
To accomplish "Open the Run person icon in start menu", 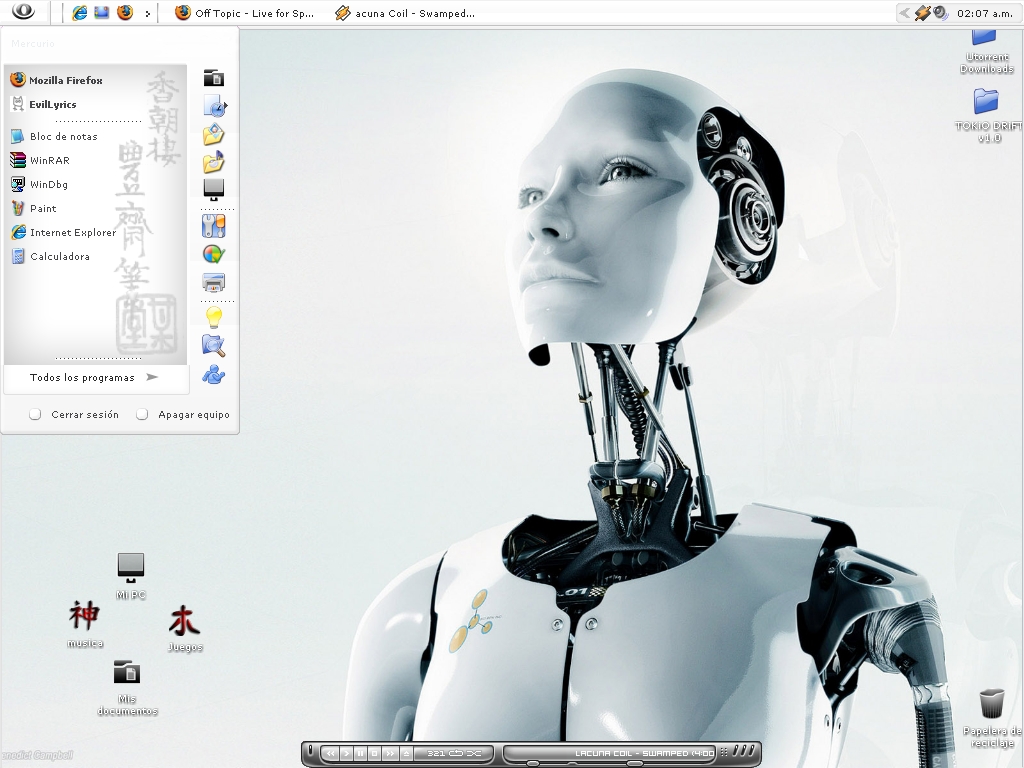I will point(214,374).
